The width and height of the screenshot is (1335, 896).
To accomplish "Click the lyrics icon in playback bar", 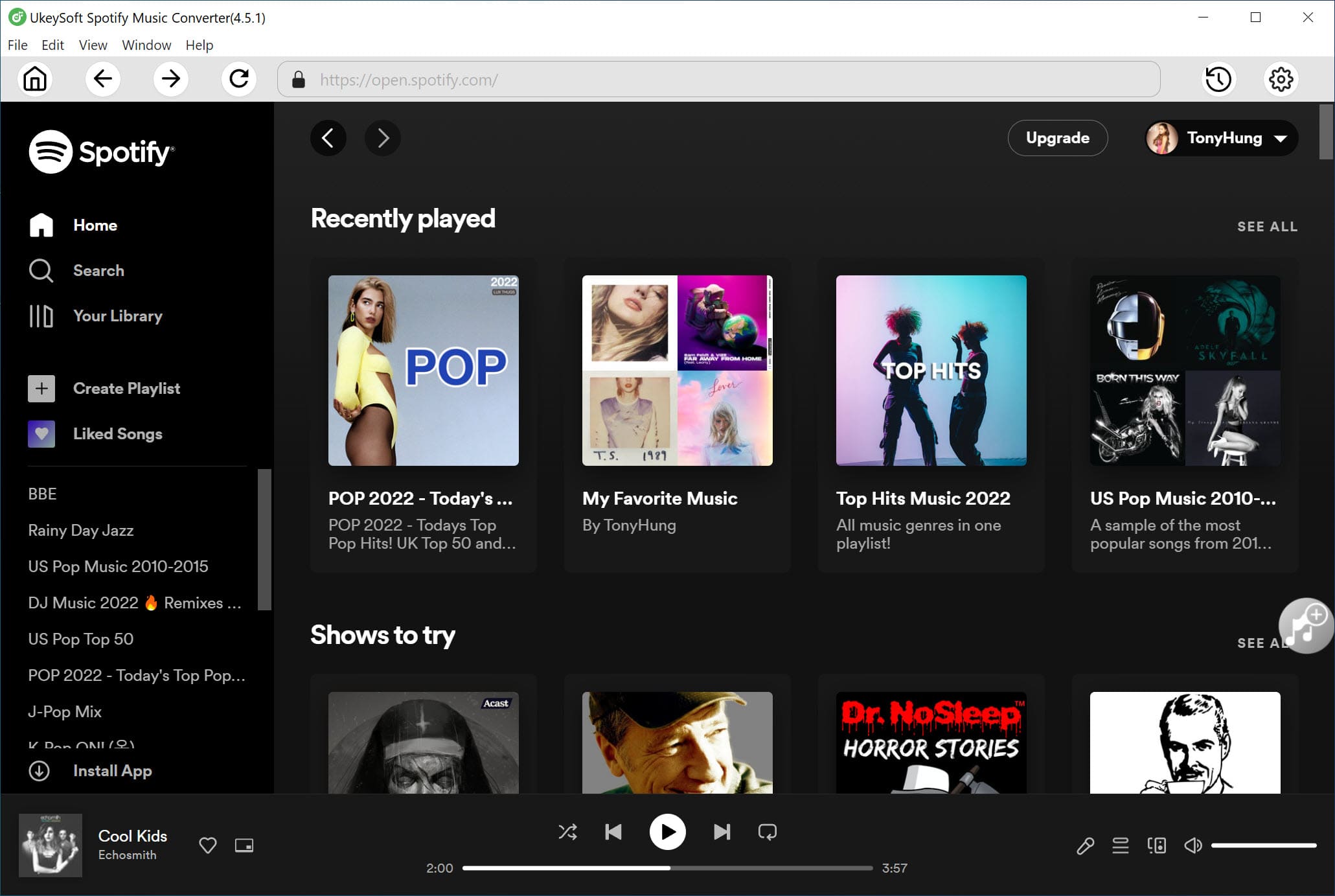I will pyautogui.click(x=1083, y=845).
